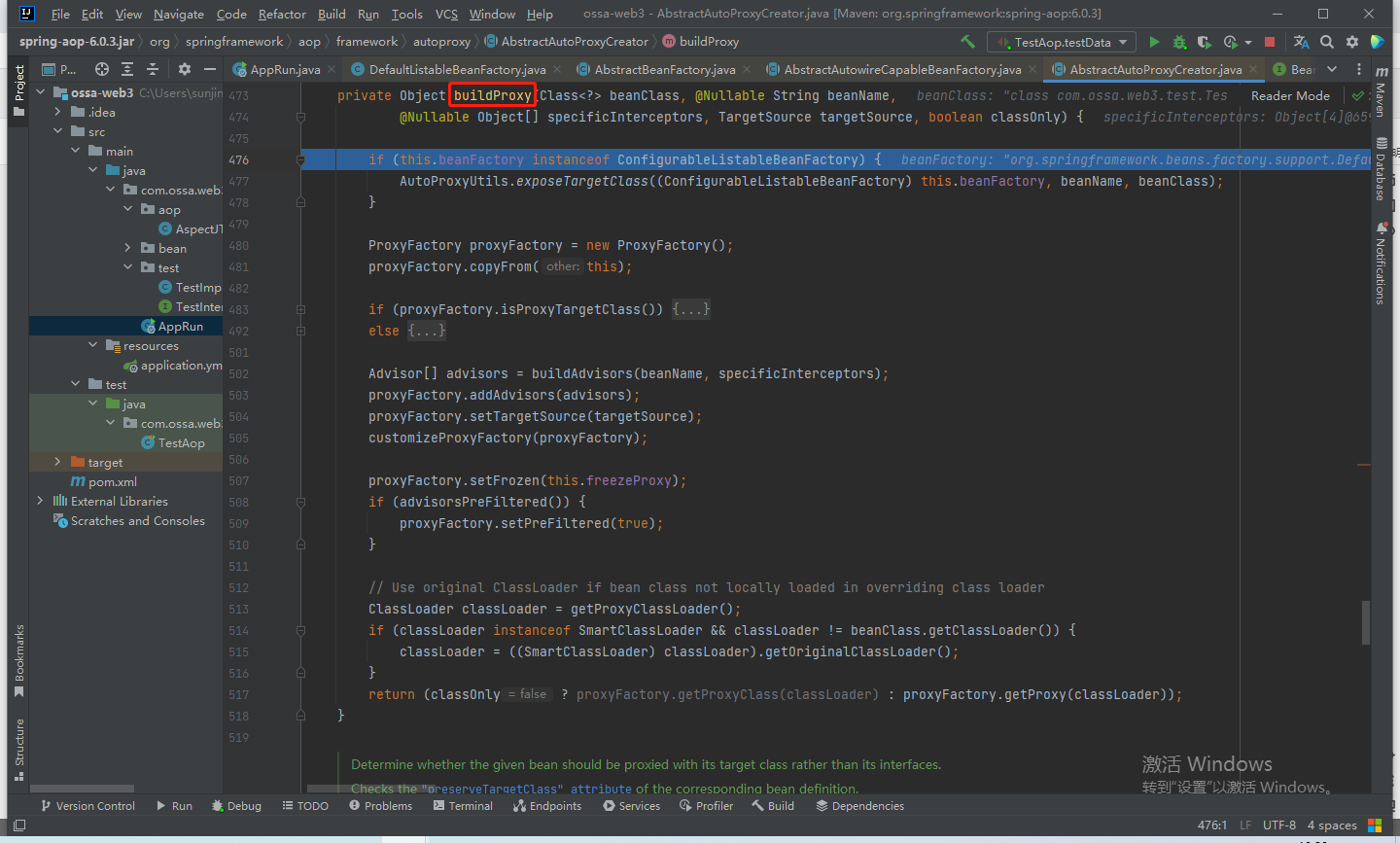The image size is (1400, 843).
Task: Open Maven tool window on right strip
Action: pos(1381,92)
